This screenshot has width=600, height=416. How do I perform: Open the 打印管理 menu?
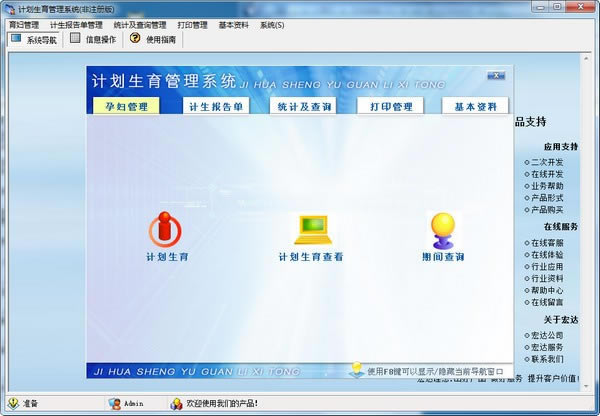[x=192, y=25]
